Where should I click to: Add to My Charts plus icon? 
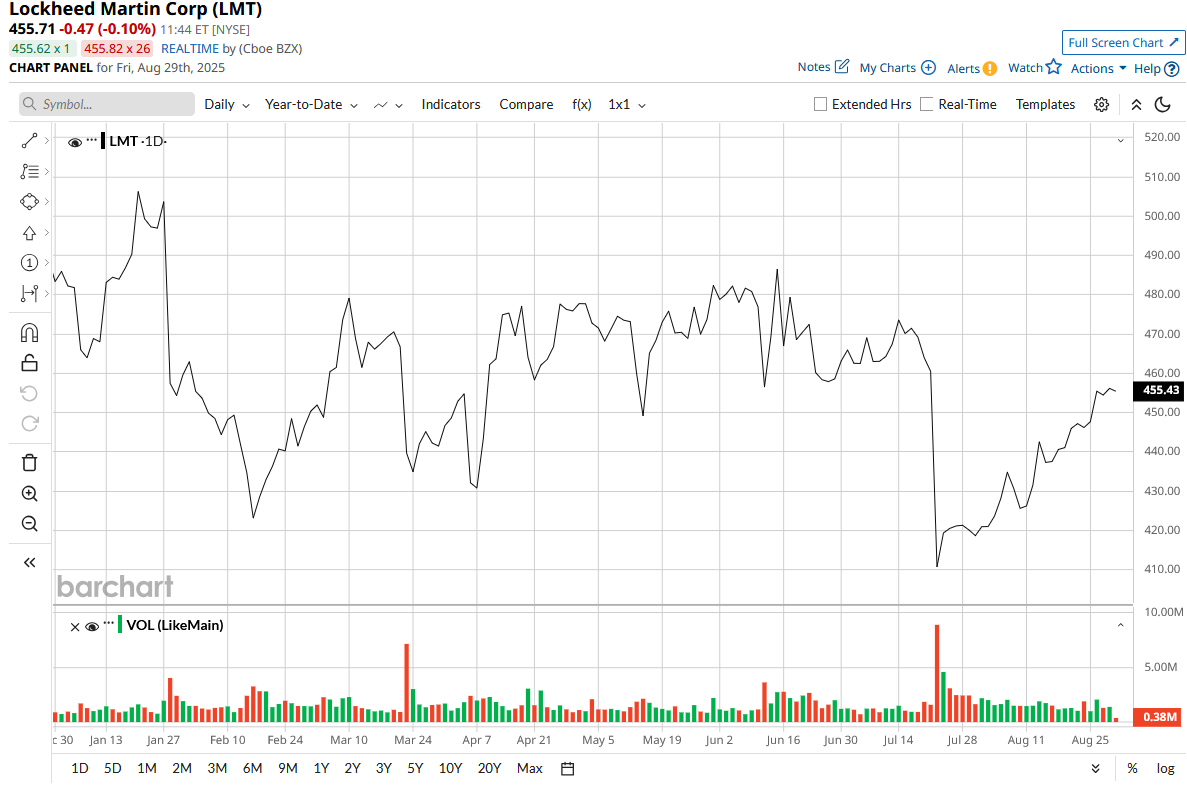tap(928, 67)
